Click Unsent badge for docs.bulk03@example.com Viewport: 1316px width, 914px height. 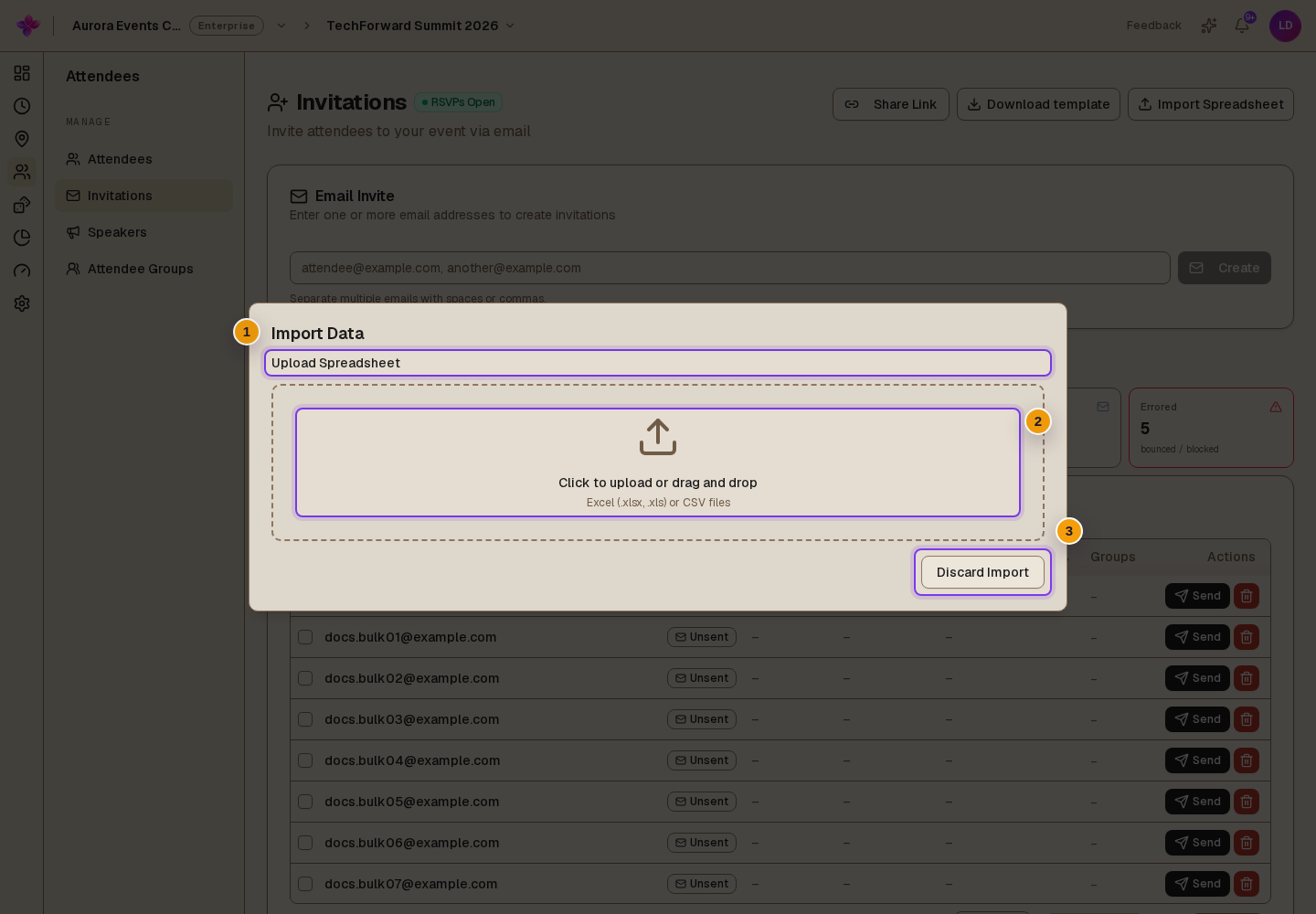702,719
